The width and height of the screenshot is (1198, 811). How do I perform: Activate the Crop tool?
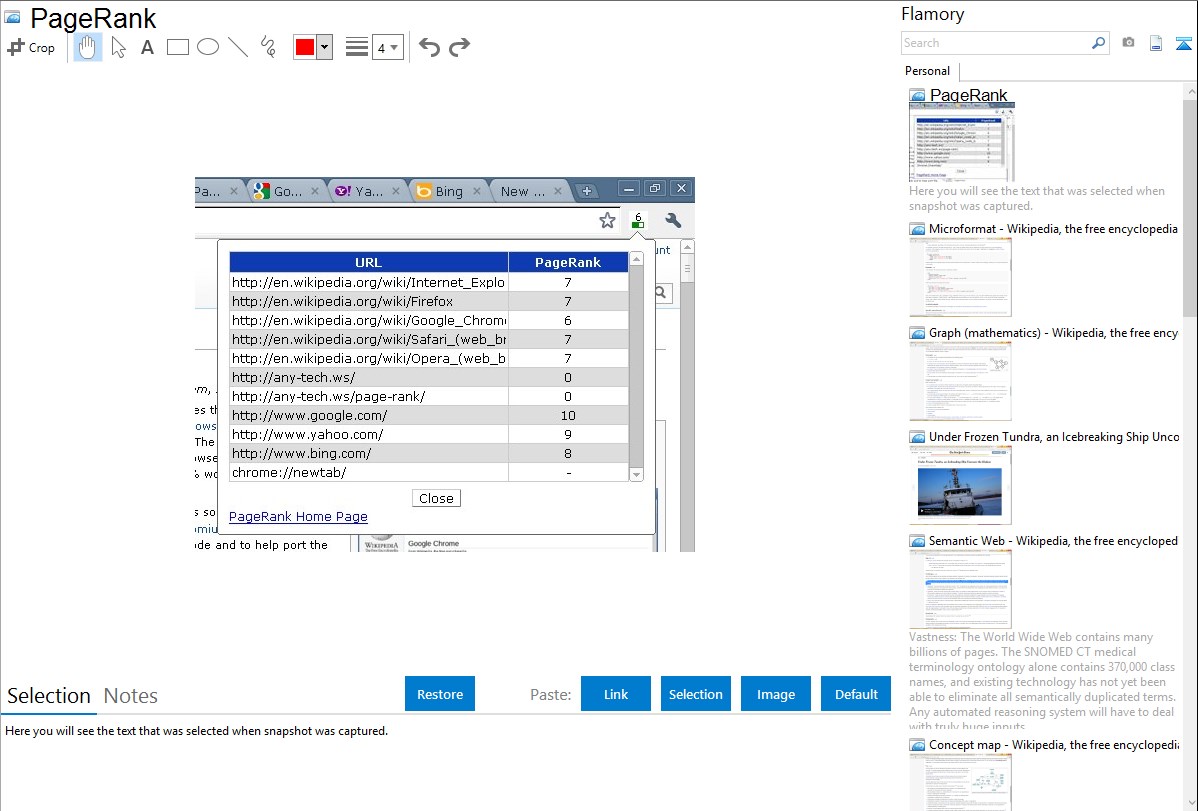[31, 47]
